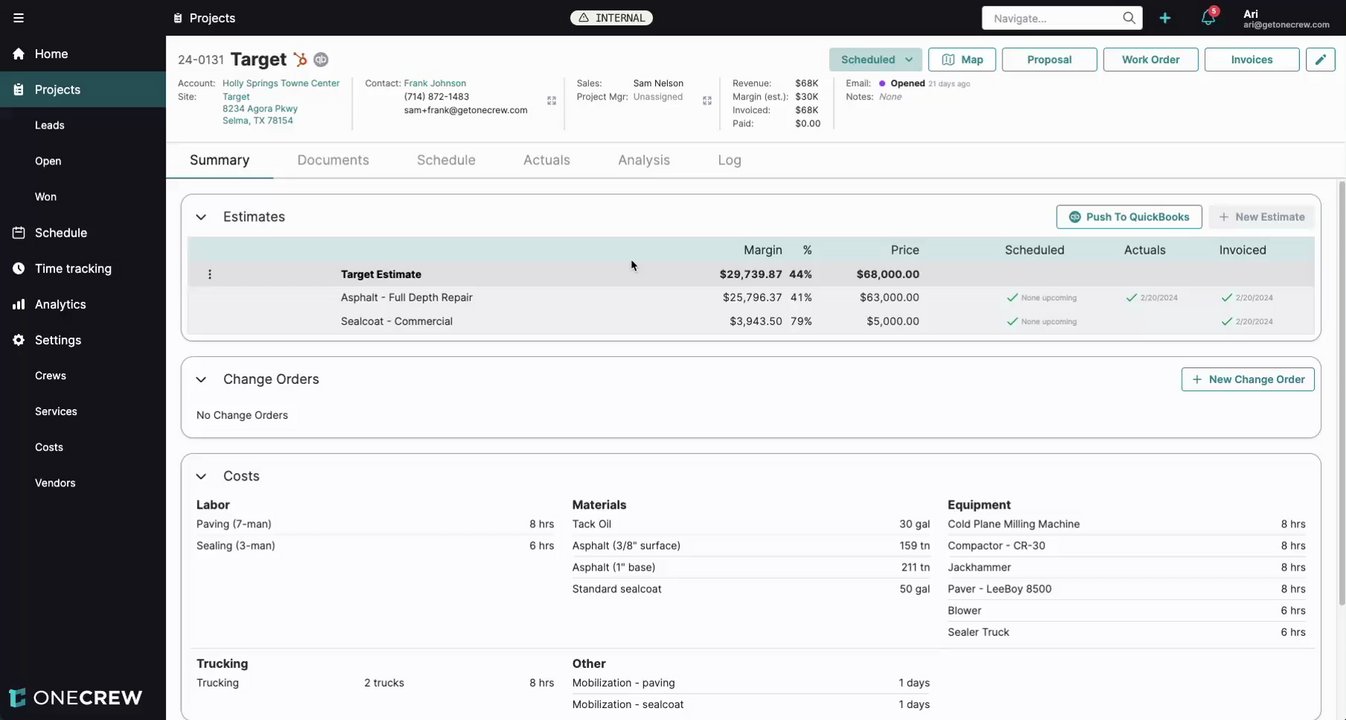Click the search magnifier in the Navigate box
The height and width of the screenshot is (720, 1346).
point(1129,18)
